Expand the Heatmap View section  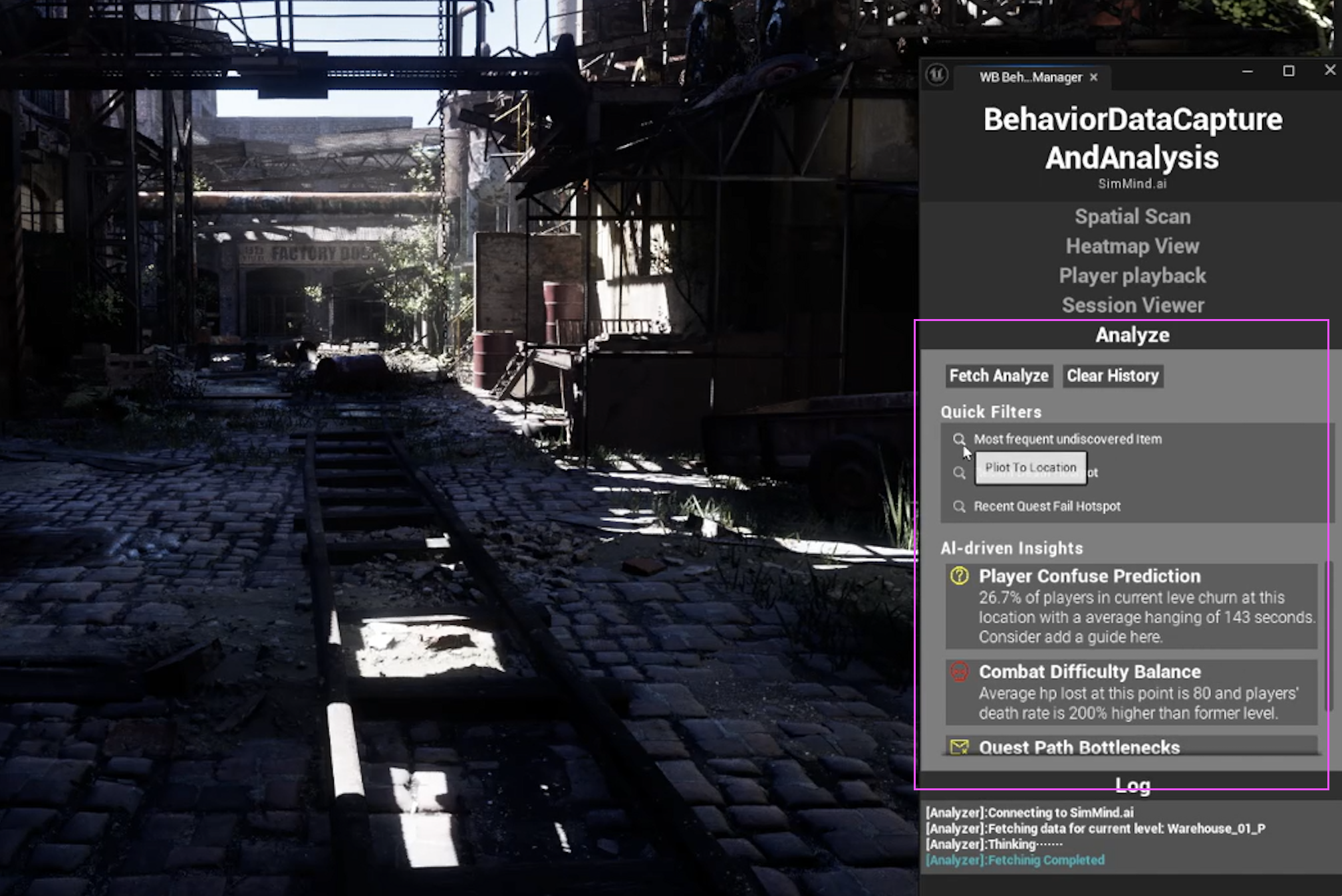point(1132,247)
